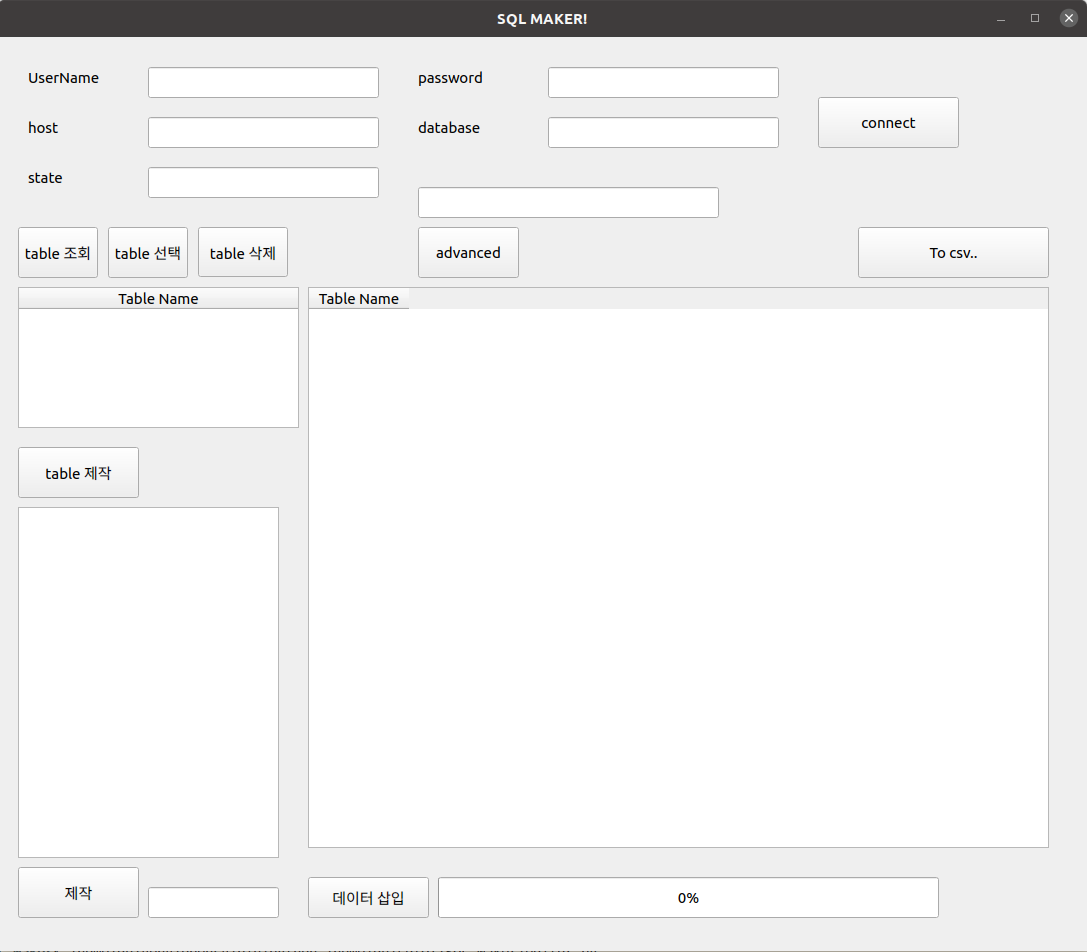Maximize the SQL MAKER! window
The height and width of the screenshot is (952, 1087).
pos(1035,19)
